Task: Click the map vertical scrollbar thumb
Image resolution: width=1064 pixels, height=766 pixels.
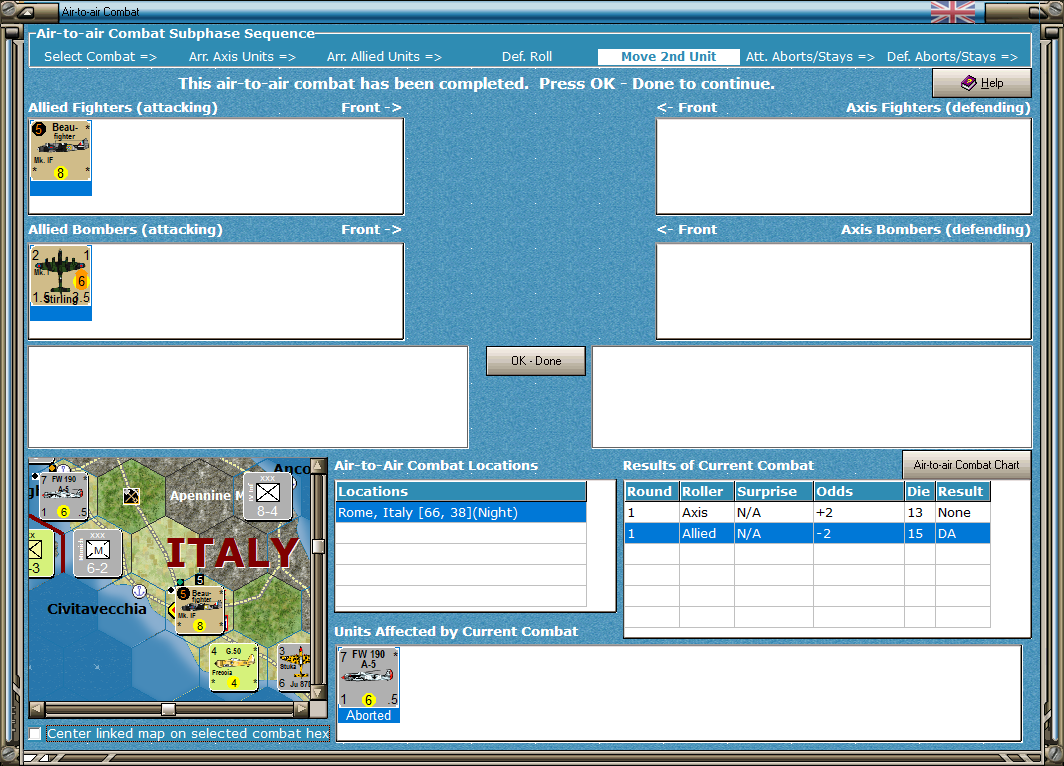Action: pyautogui.click(x=318, y=546)
